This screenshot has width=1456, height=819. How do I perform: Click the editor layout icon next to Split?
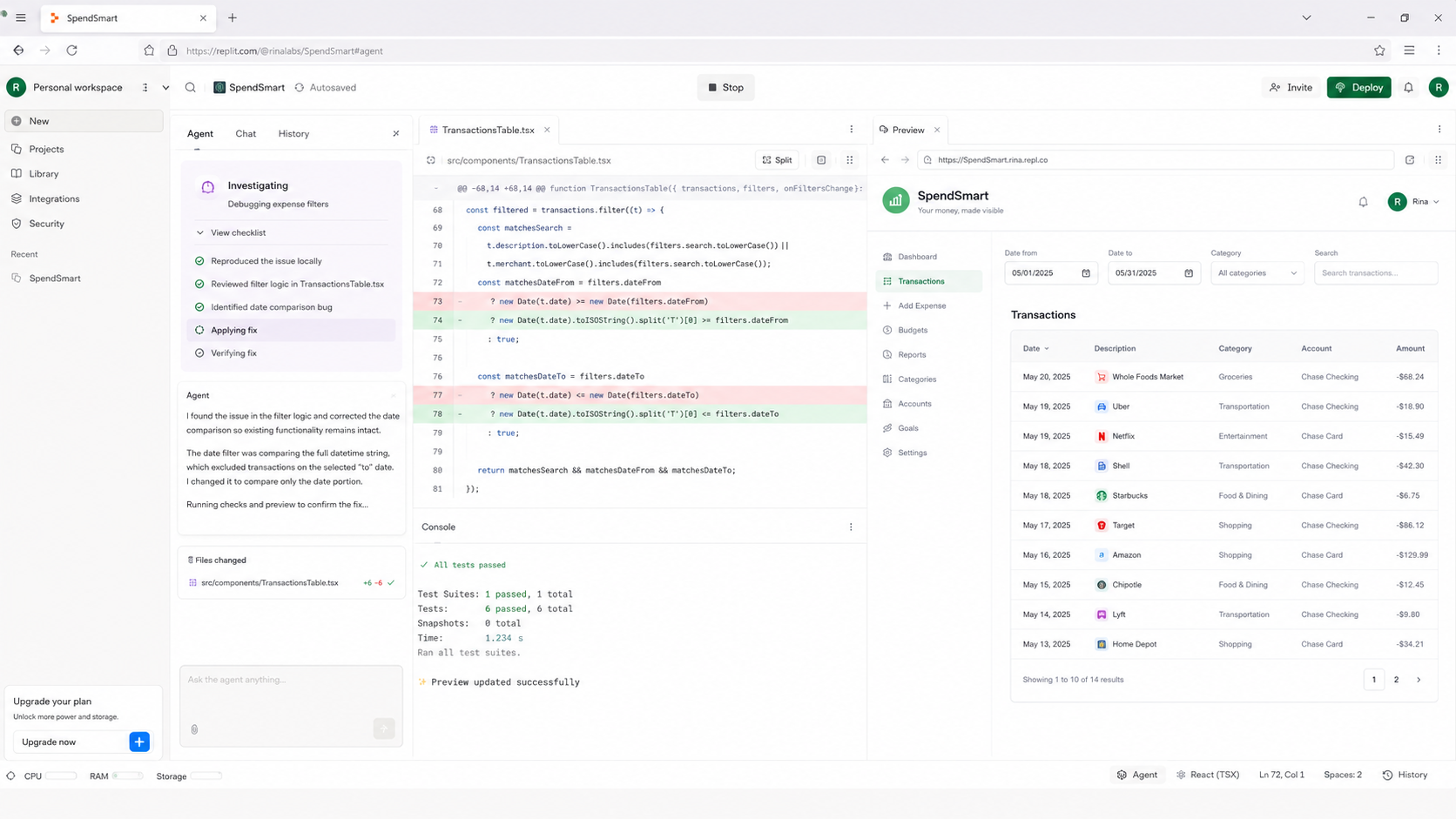[x=821, y=160]
